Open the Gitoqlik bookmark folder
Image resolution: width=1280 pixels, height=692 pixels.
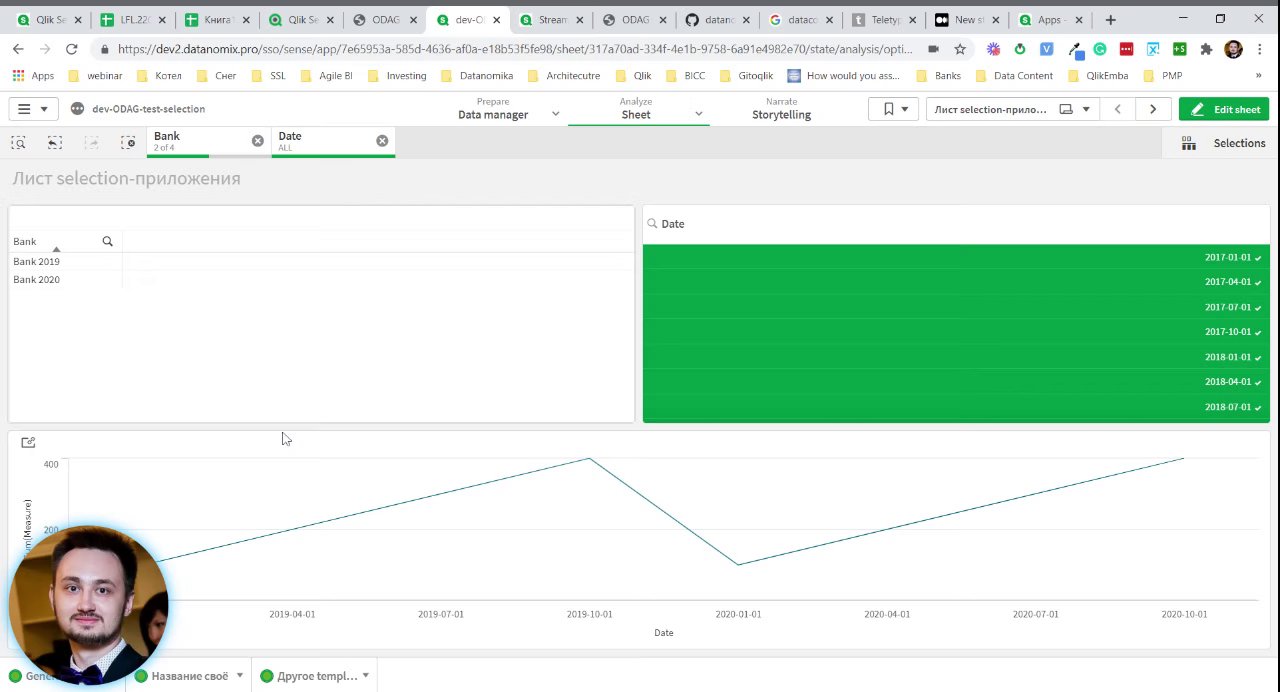pyautogui.click(x=746, y=75)
